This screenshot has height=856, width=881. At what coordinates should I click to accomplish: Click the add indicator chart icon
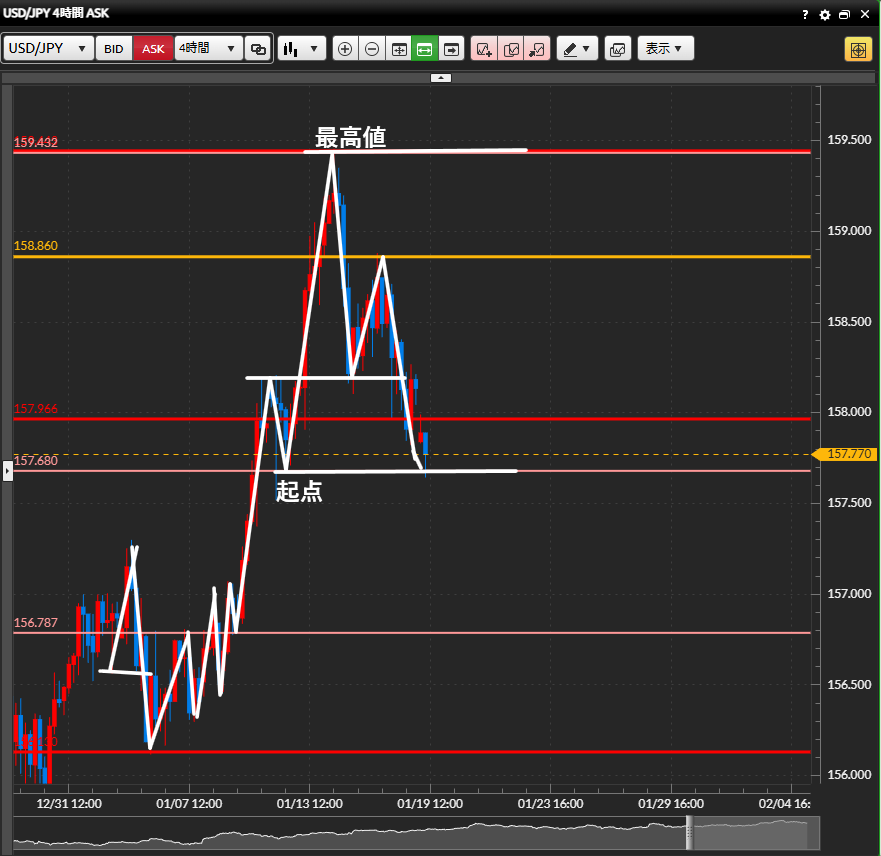484,49
